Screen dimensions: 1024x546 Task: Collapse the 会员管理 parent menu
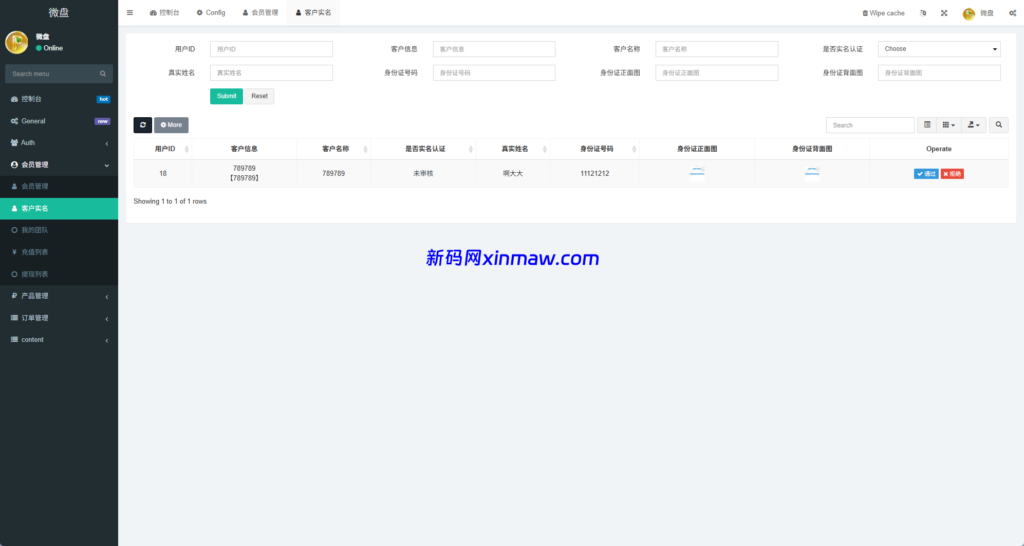59,165
